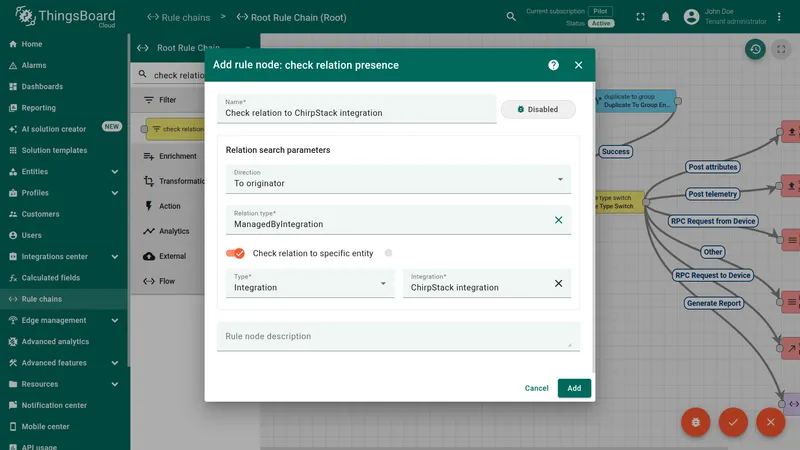This screenshot has width=800, height=450.
Task: Open John Doe user avatar
Action: coord(691,17)
